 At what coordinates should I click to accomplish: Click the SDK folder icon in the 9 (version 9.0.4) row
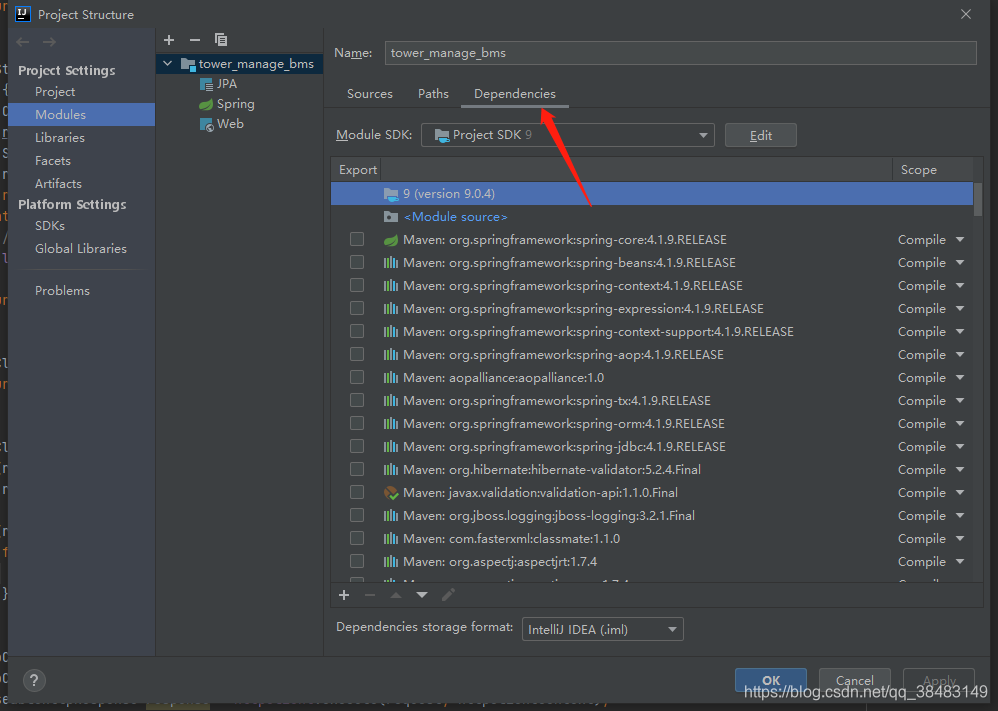pos(391,194)
